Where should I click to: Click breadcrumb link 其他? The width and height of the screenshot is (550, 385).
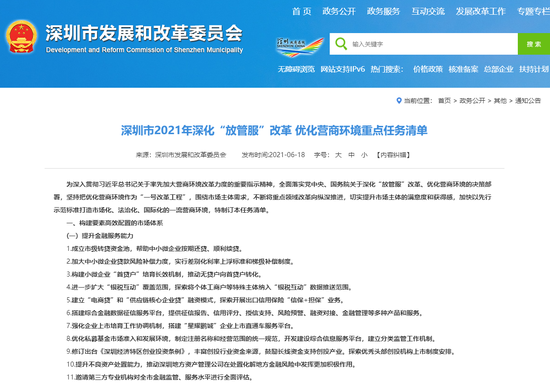[500, 101]
